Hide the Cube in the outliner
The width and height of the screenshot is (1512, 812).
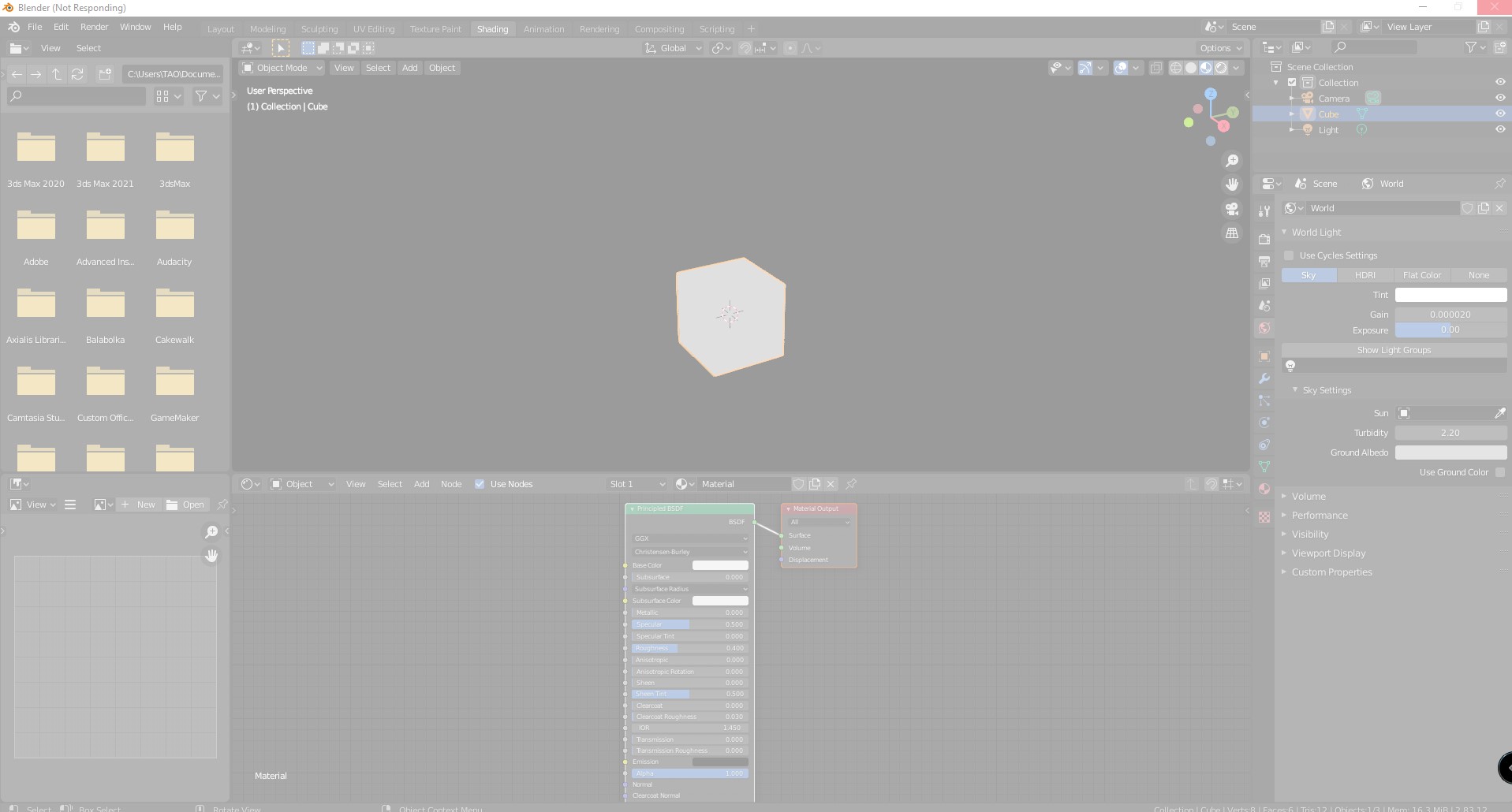(x=1499, y=114)
